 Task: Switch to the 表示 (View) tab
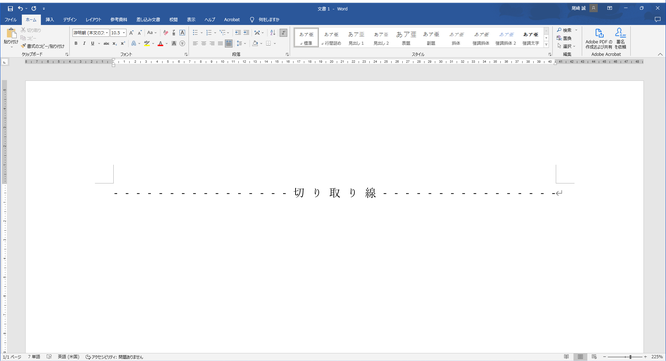tap(191, 20)
